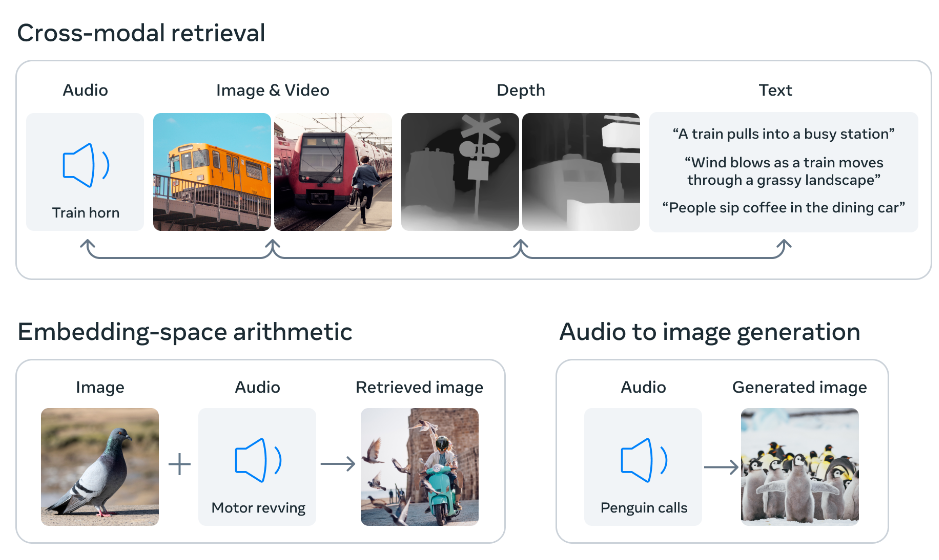Click the arrow pointing to the Retrieved image

click(338, 464)
